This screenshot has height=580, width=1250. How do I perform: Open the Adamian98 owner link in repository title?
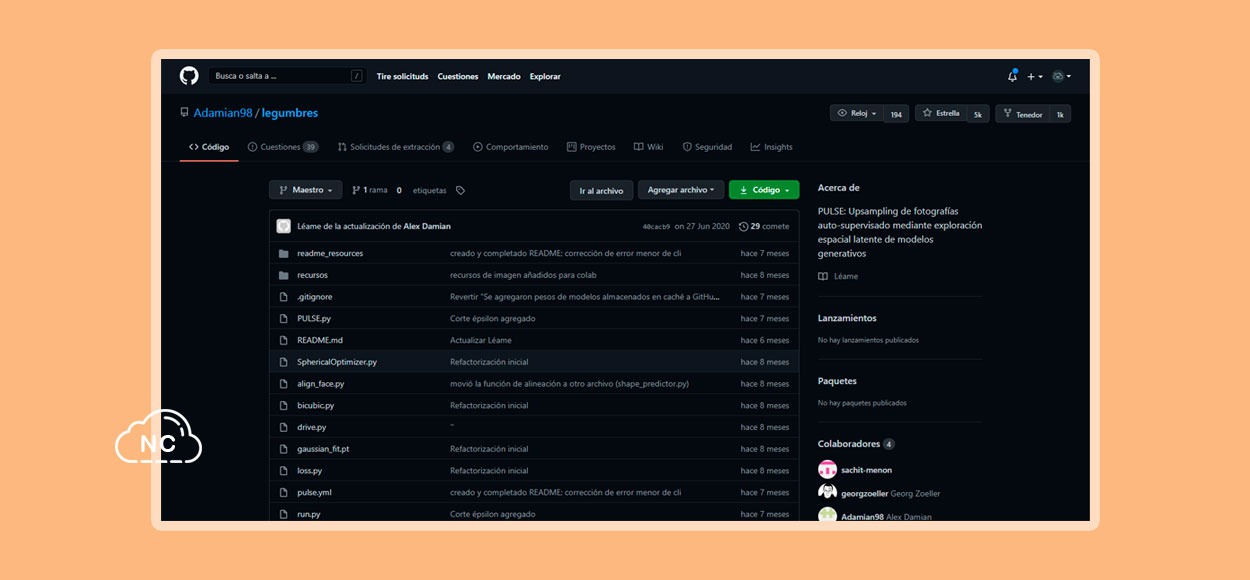coord(223,113)
